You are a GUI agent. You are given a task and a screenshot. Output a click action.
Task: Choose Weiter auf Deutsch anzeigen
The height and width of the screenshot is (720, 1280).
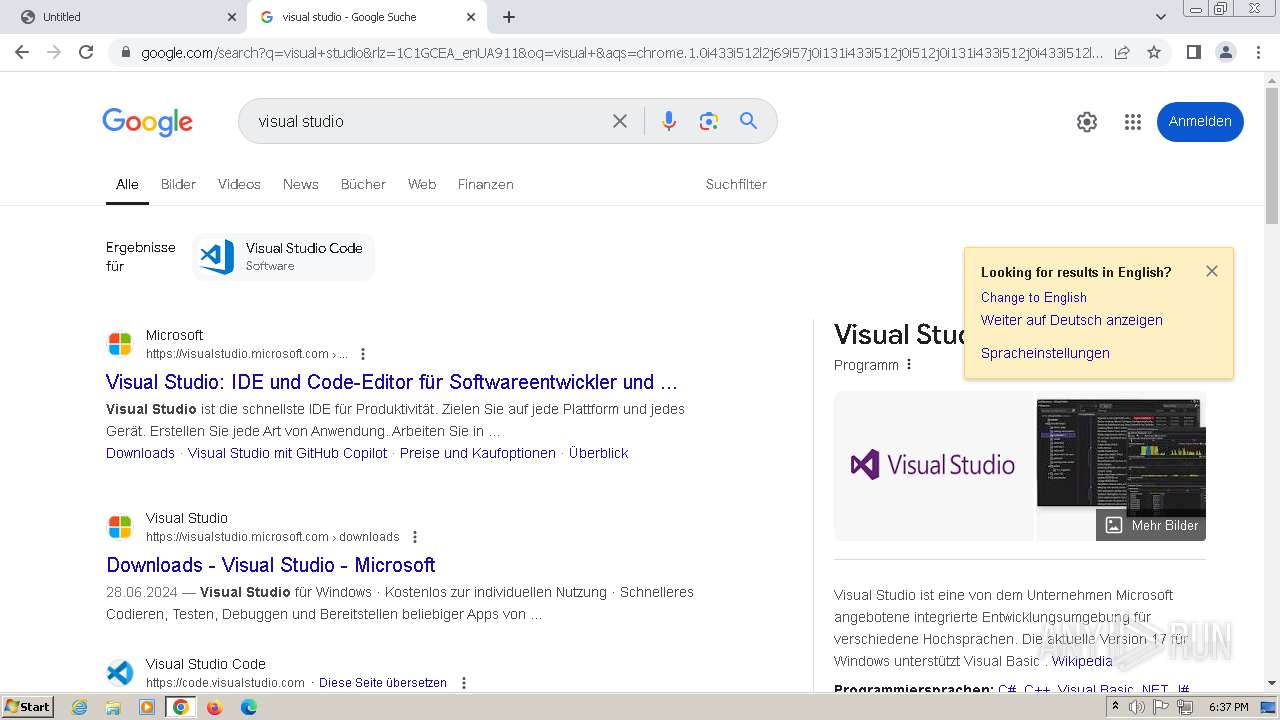pos(1071,320)
